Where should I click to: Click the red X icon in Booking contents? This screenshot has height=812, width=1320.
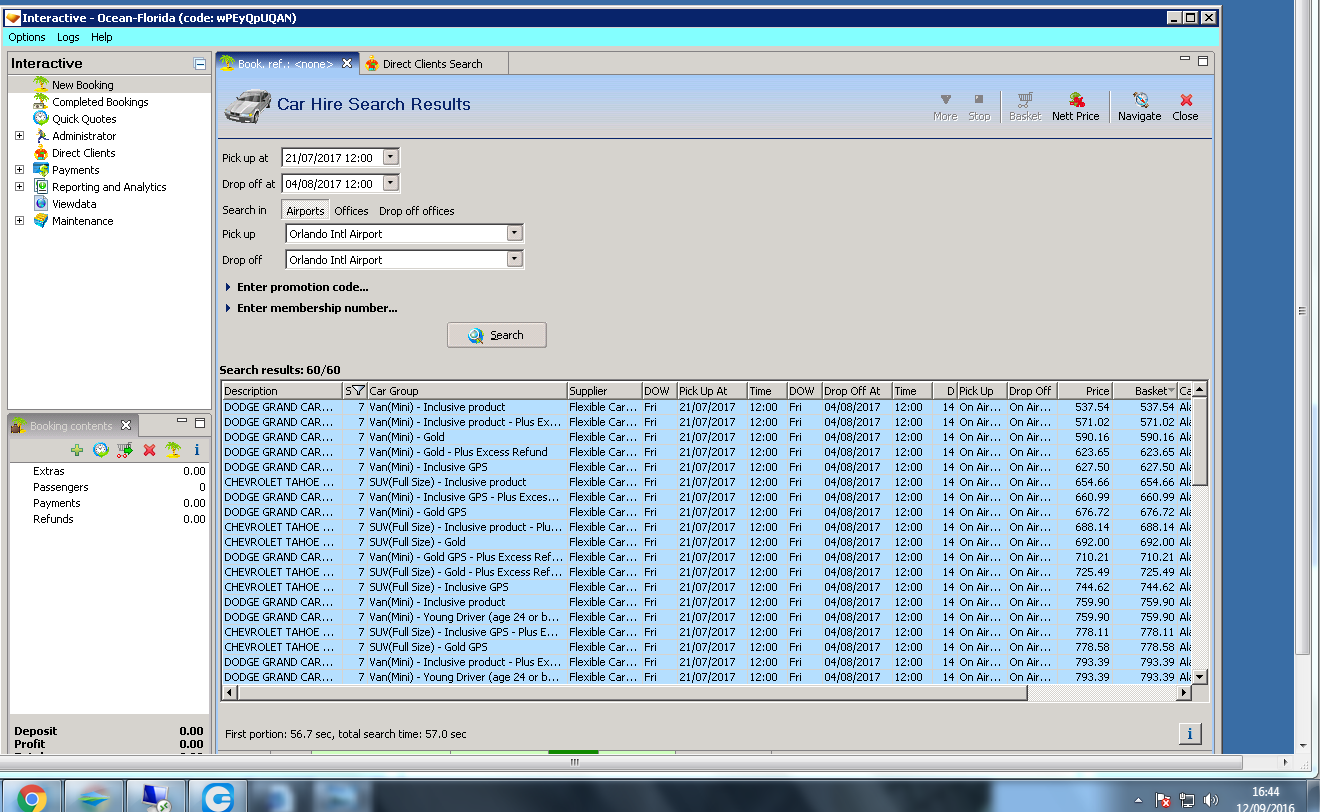tap(149, 450)
